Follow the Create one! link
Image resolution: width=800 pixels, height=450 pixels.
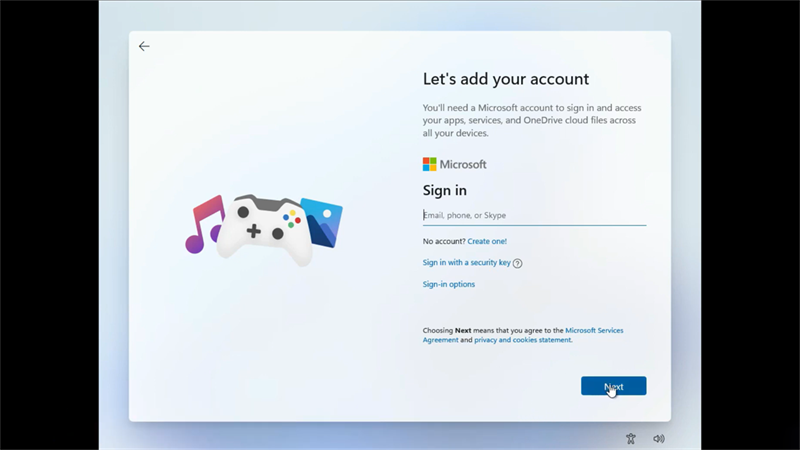(487, 241)
